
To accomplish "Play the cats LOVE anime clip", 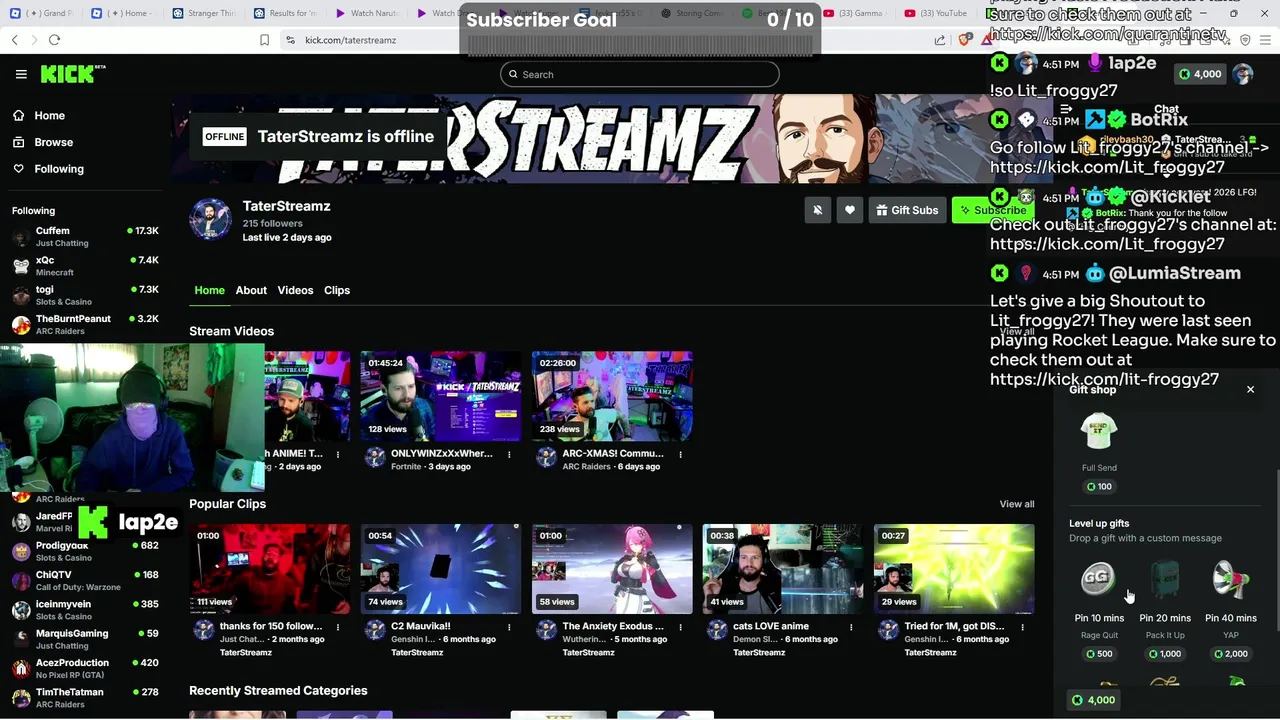I will (x=783, y=569).
